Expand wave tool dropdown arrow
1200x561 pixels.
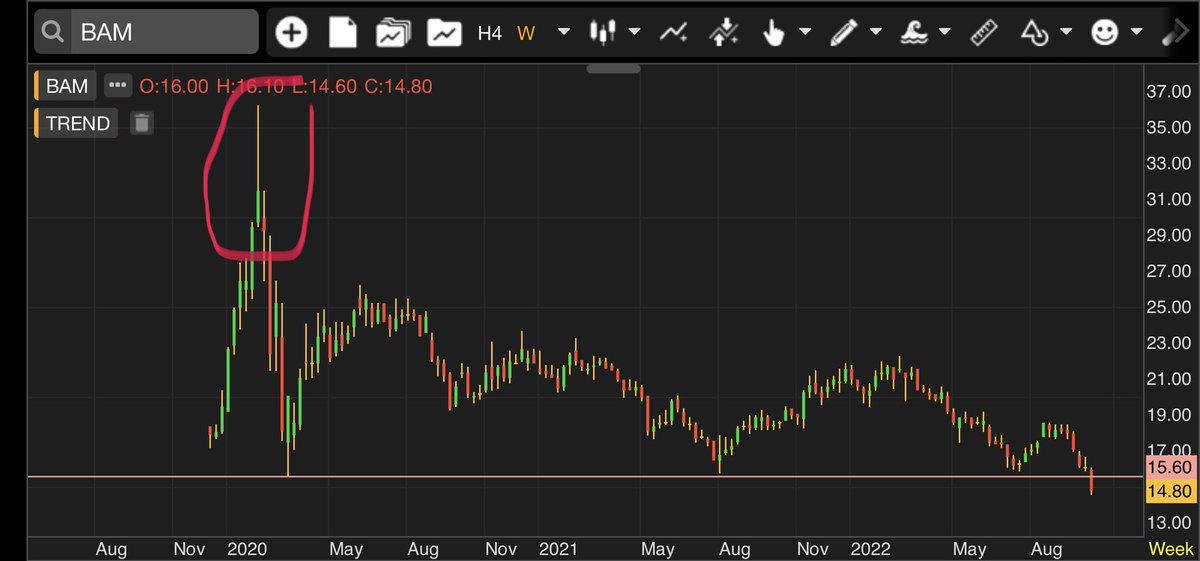(x=947, y=33)
